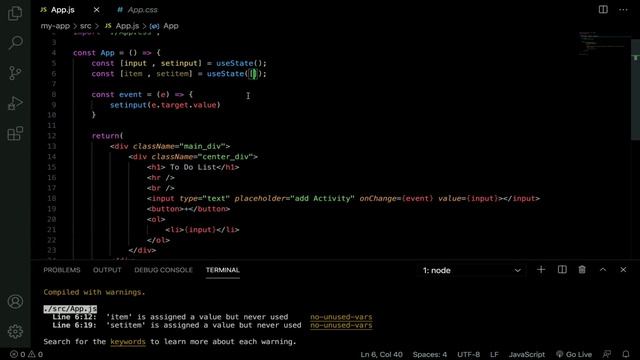Open notifications bell icon
Screen dimensions: 640x360
click(x=626, y=354)
